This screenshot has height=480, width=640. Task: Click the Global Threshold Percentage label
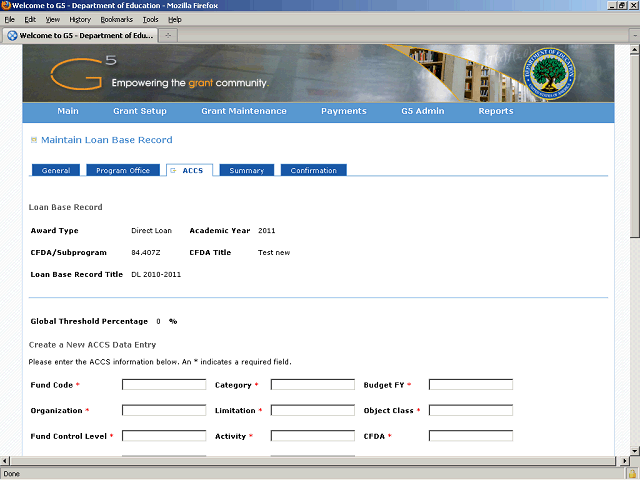tap(89, 321)
